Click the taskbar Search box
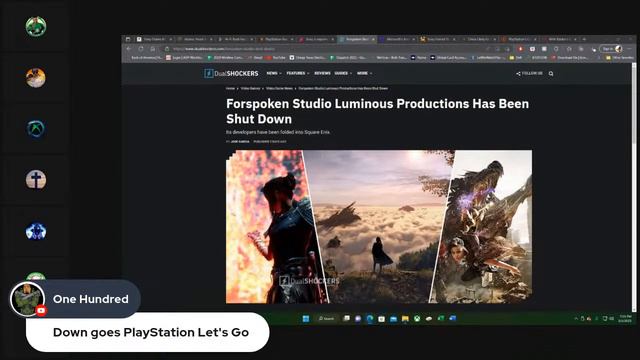Viewport: 640px width, 360px height. coord(326,318)
